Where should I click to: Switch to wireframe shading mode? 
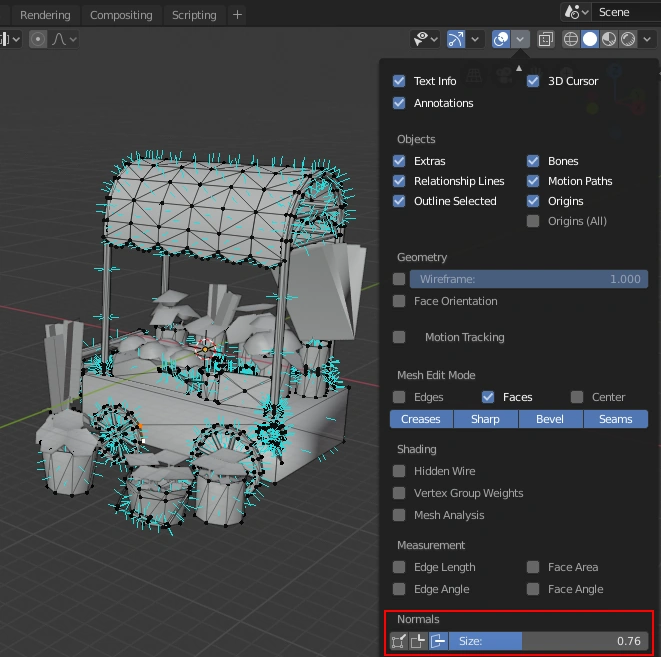point(571,39)
